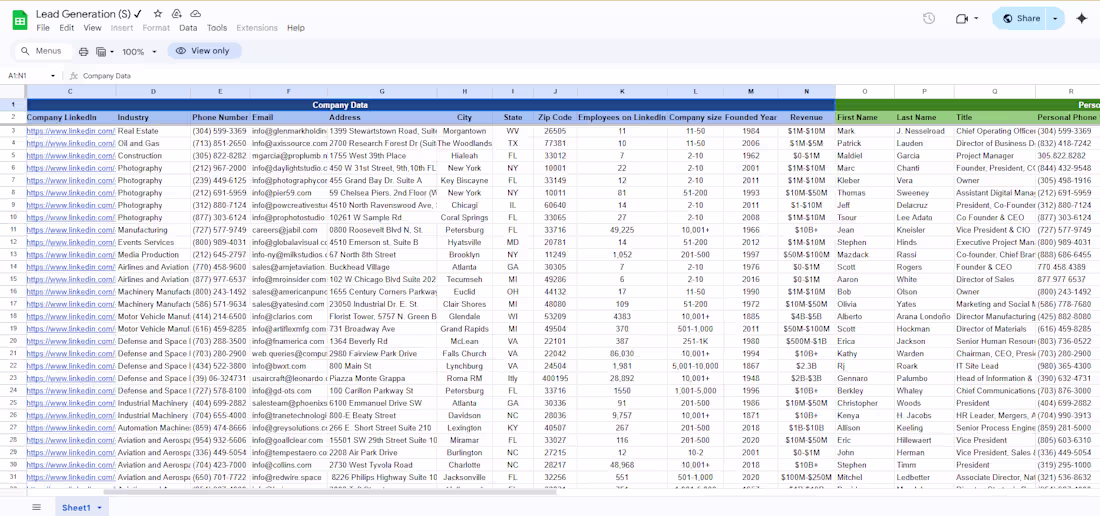This screenshot has height=516, width=1100.
Task: Click the Piazza Monte Grappa address cell
Action: point(382,379)
